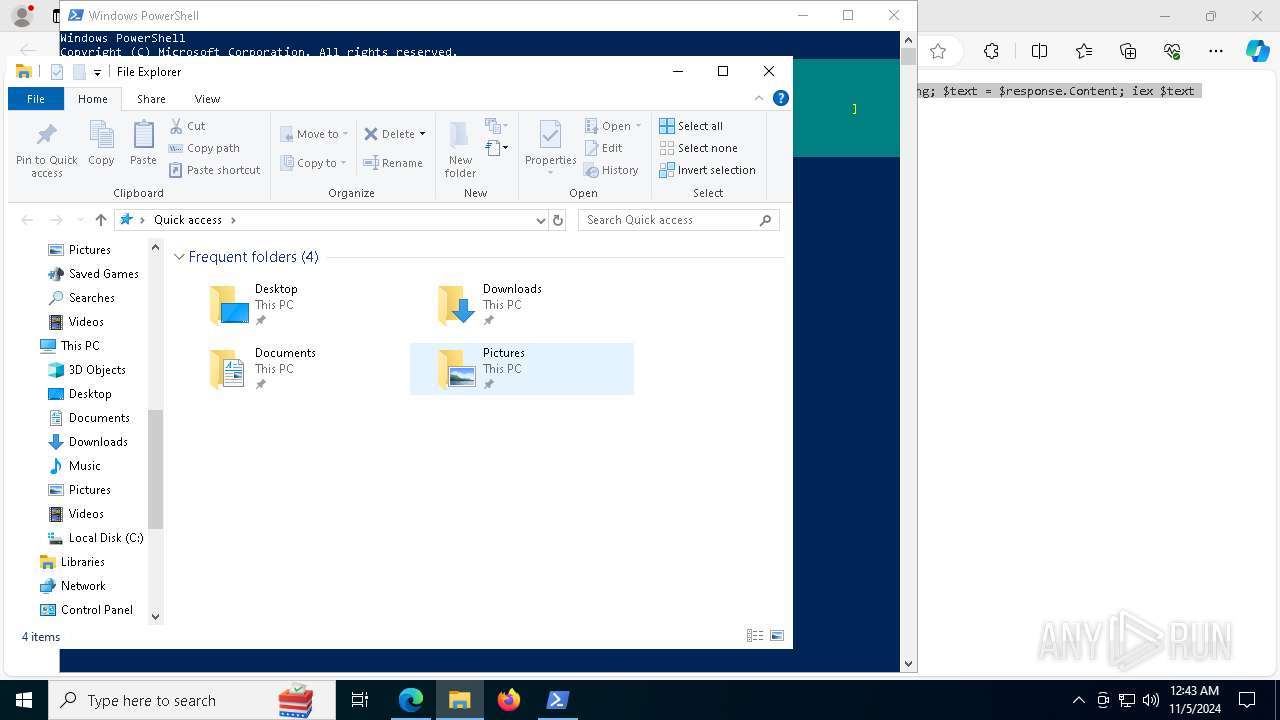
Task: Click the History ribbon button
Action: pos(611,170)
